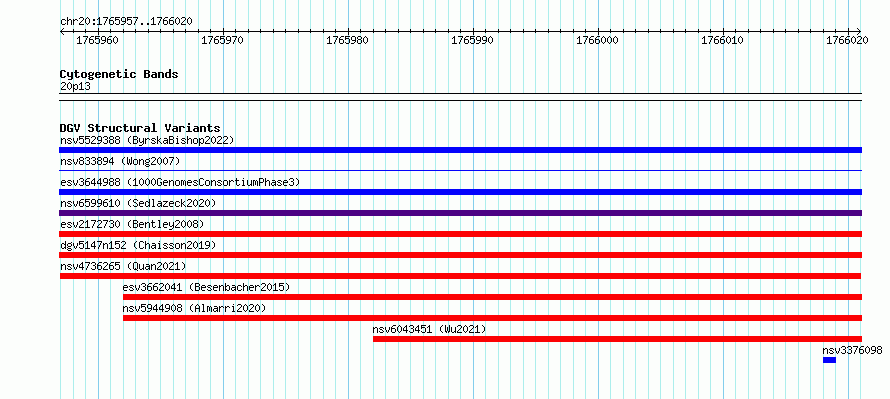Click the 20p13 cytogenetic band line
The image size is (890, 399).
click(460, 96)
